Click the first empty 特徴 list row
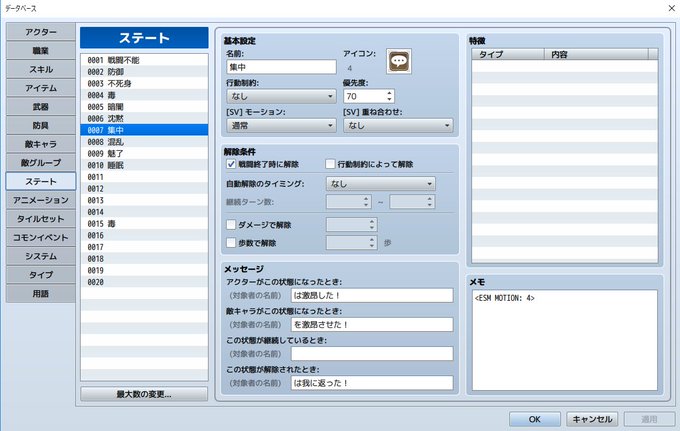Image resolution: width=680 pixels, height=431 pixels. pos(565,66)
